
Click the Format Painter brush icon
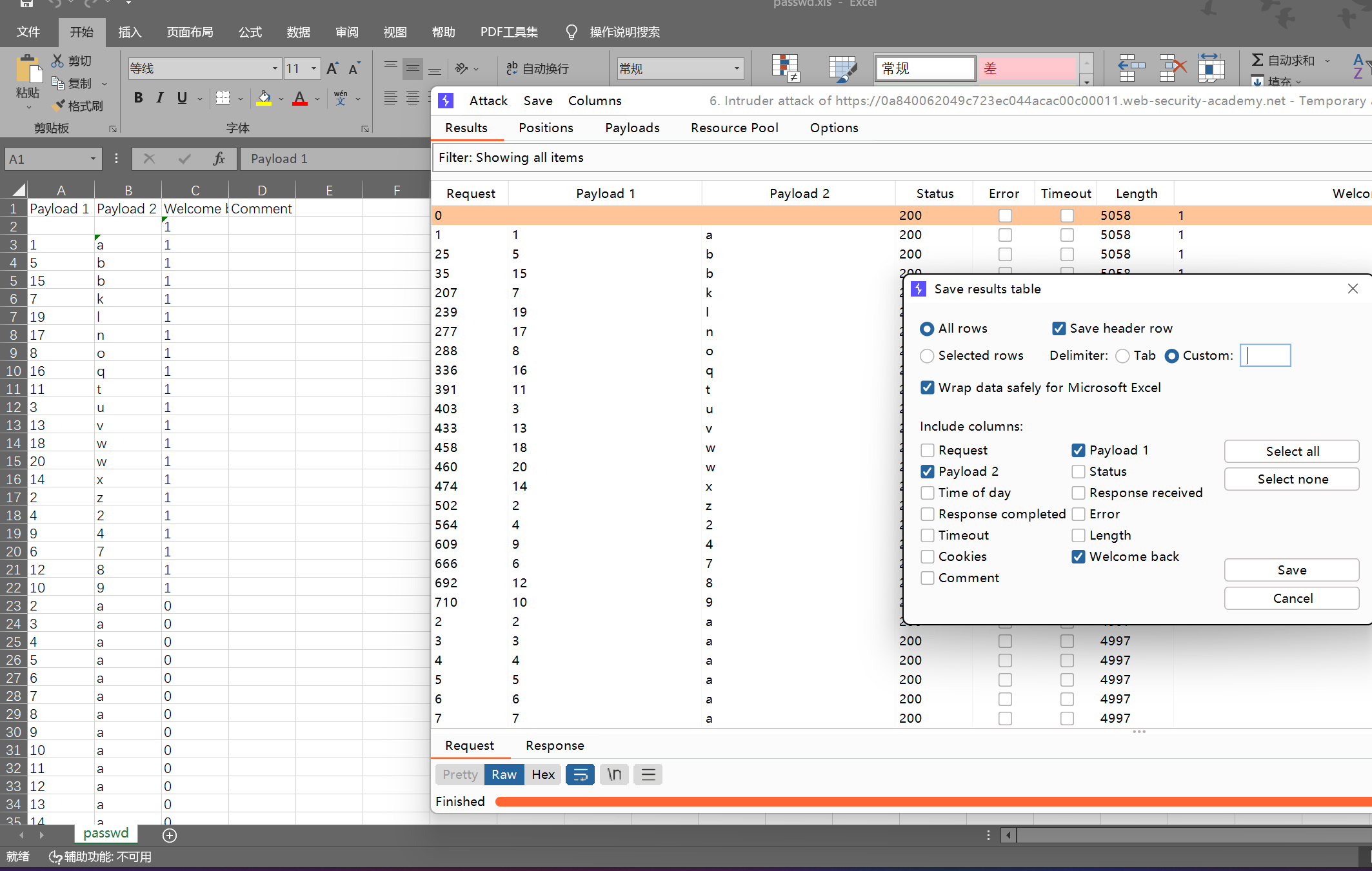pyautogui.click(x=59, y=105)
